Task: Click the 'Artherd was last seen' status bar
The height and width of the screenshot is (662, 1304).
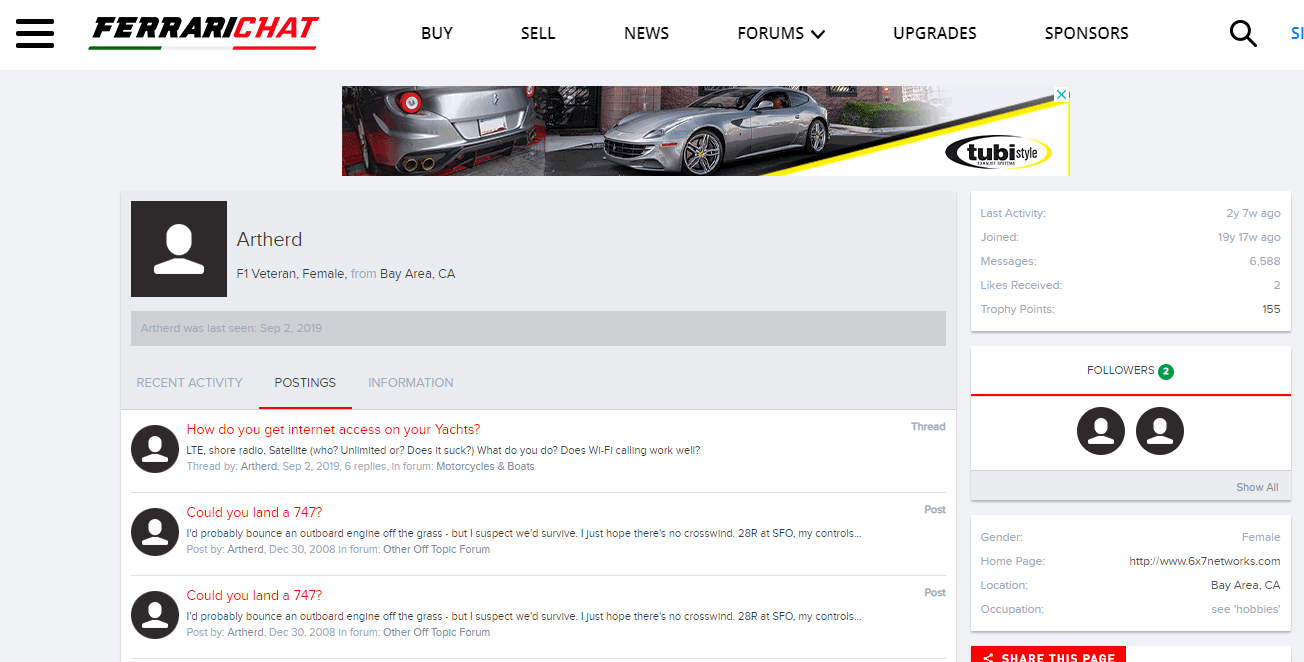Action: pos(538,328)
